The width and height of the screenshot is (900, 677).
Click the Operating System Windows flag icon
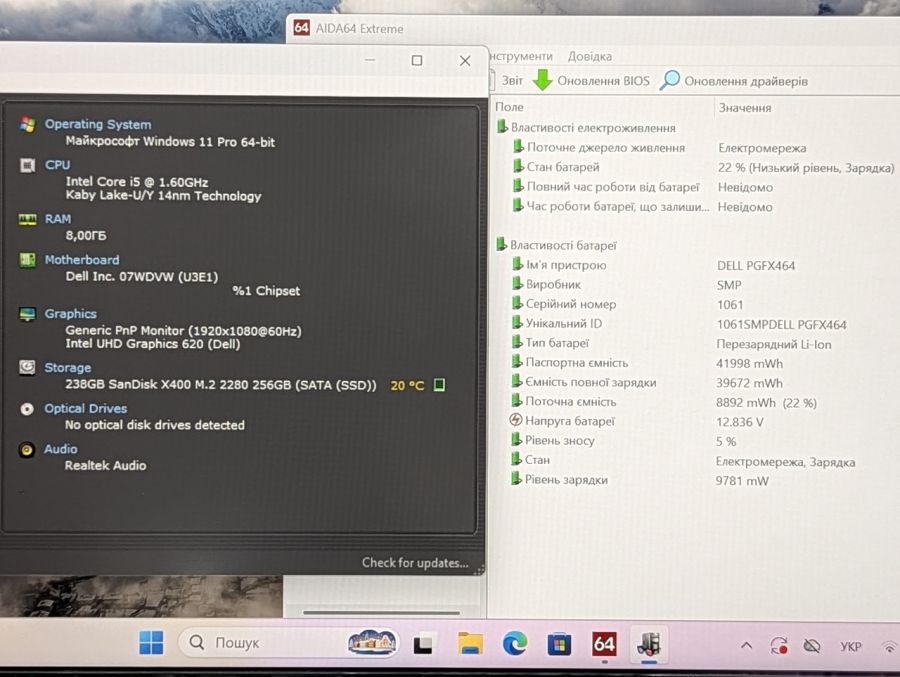[x=27, y=124]
